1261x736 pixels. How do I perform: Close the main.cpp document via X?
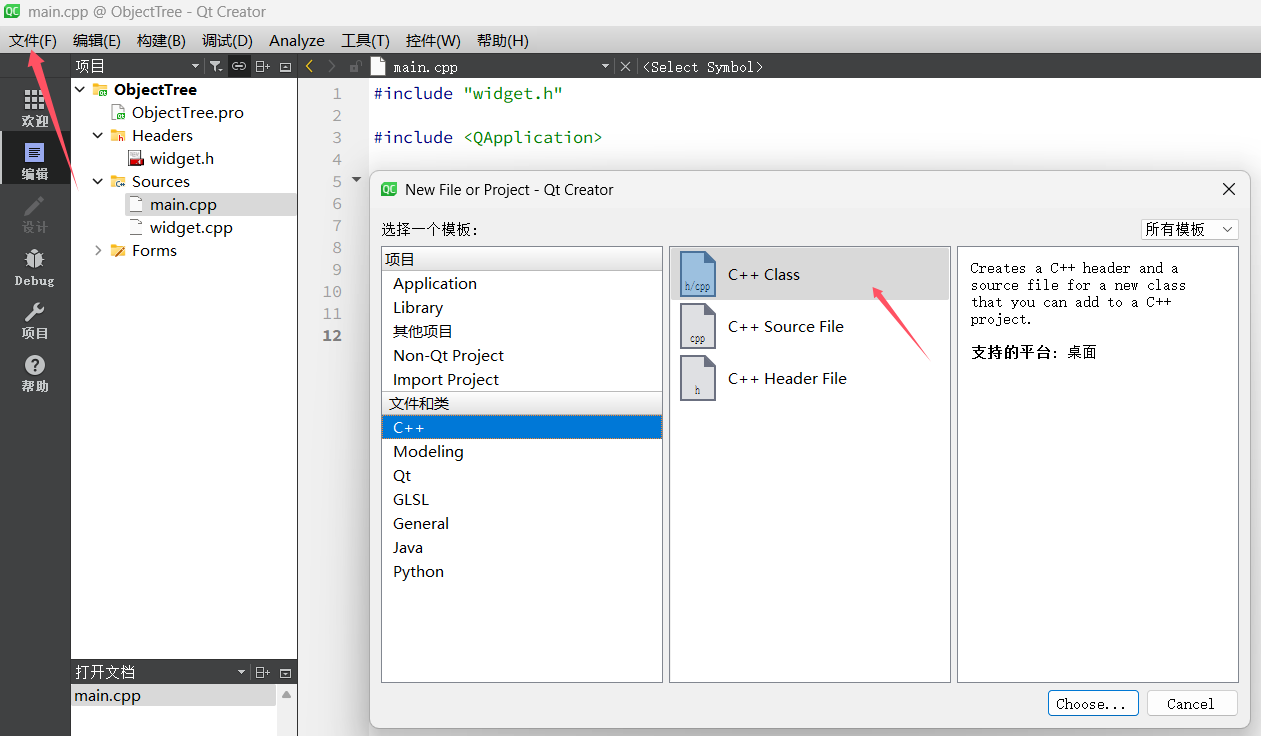click(x=625, y=66)
